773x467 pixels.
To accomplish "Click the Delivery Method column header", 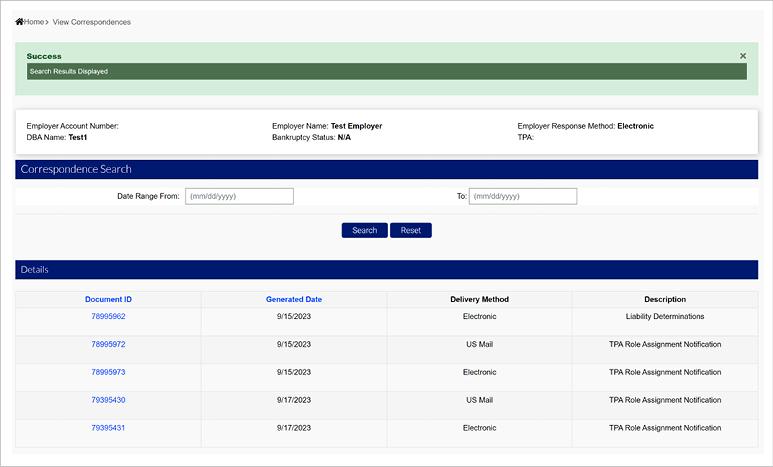I will click(x=479, y=299).
